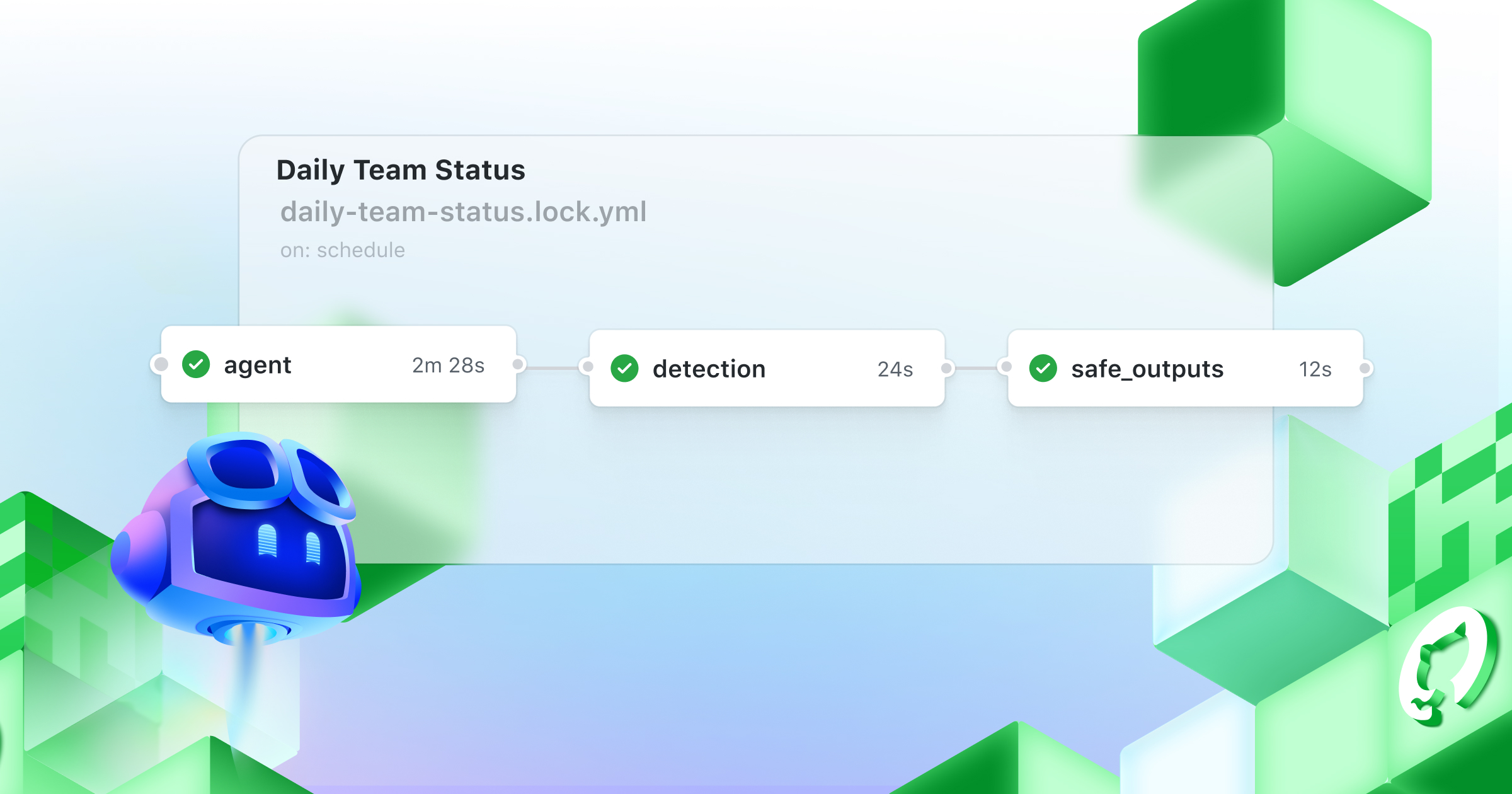Click the Daily Team Status title
This screenshot has height=794, width=1512.
tap(401, 170)
